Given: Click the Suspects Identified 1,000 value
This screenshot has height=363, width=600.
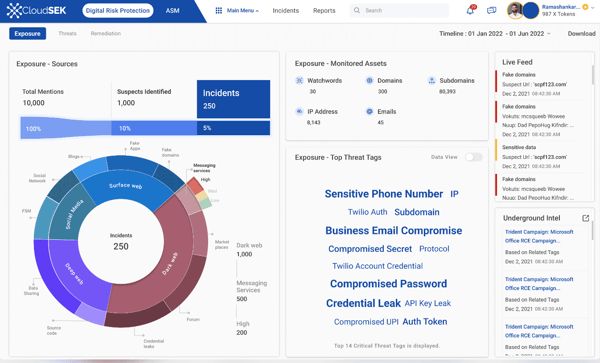Looking at the screenshot, I should tap(126, 103).
